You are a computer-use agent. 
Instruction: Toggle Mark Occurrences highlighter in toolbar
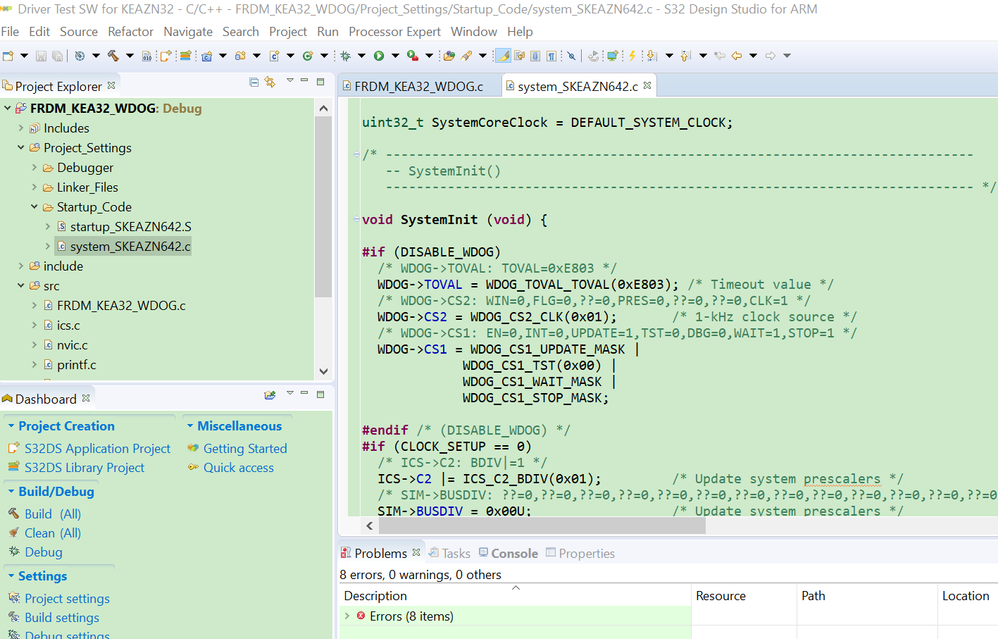[503, 56]
